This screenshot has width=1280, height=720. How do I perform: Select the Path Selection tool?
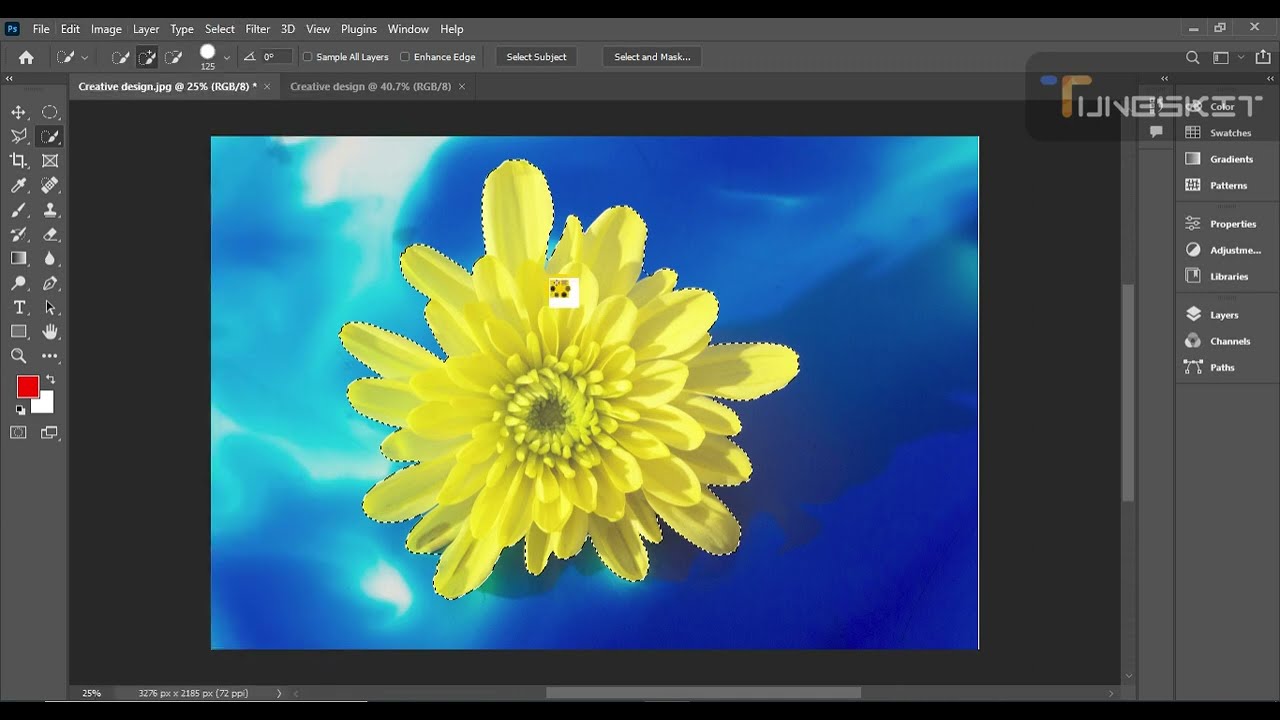pos(50,307)
